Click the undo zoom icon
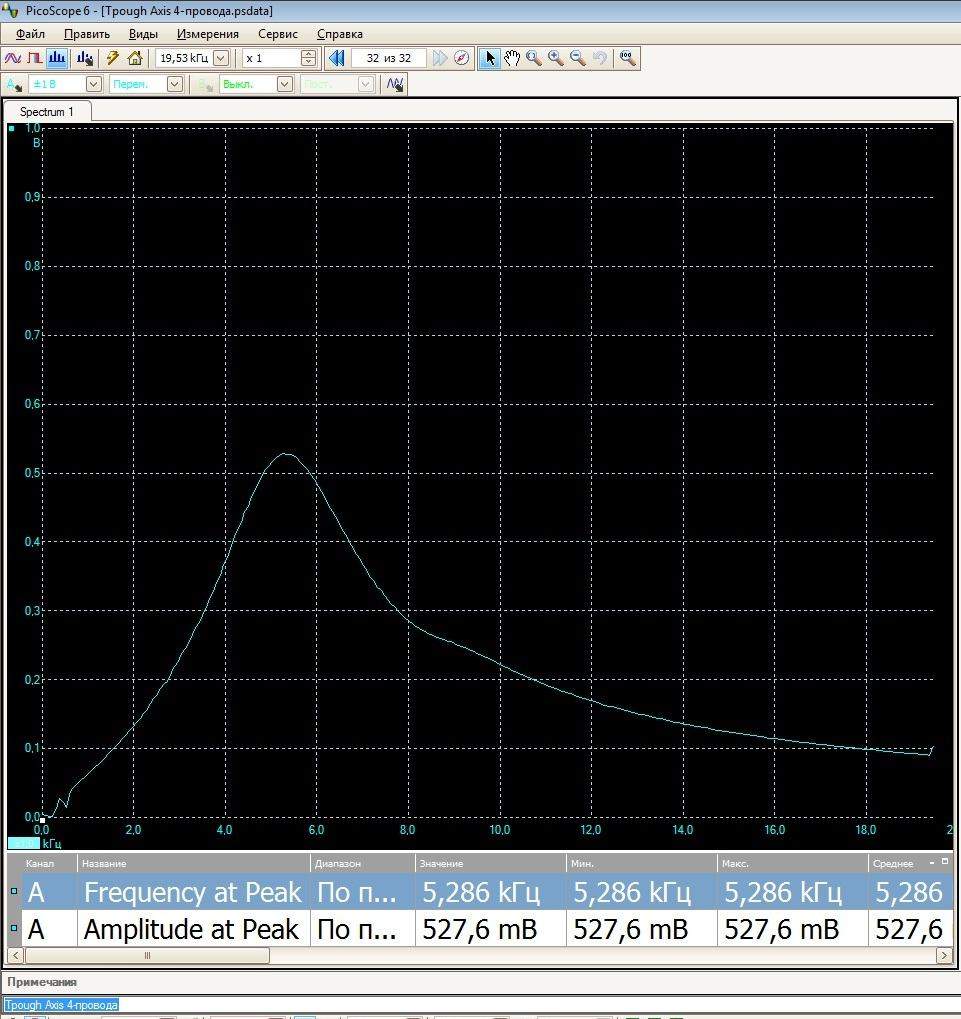The image size is (961, 1019). pos(600,58)
